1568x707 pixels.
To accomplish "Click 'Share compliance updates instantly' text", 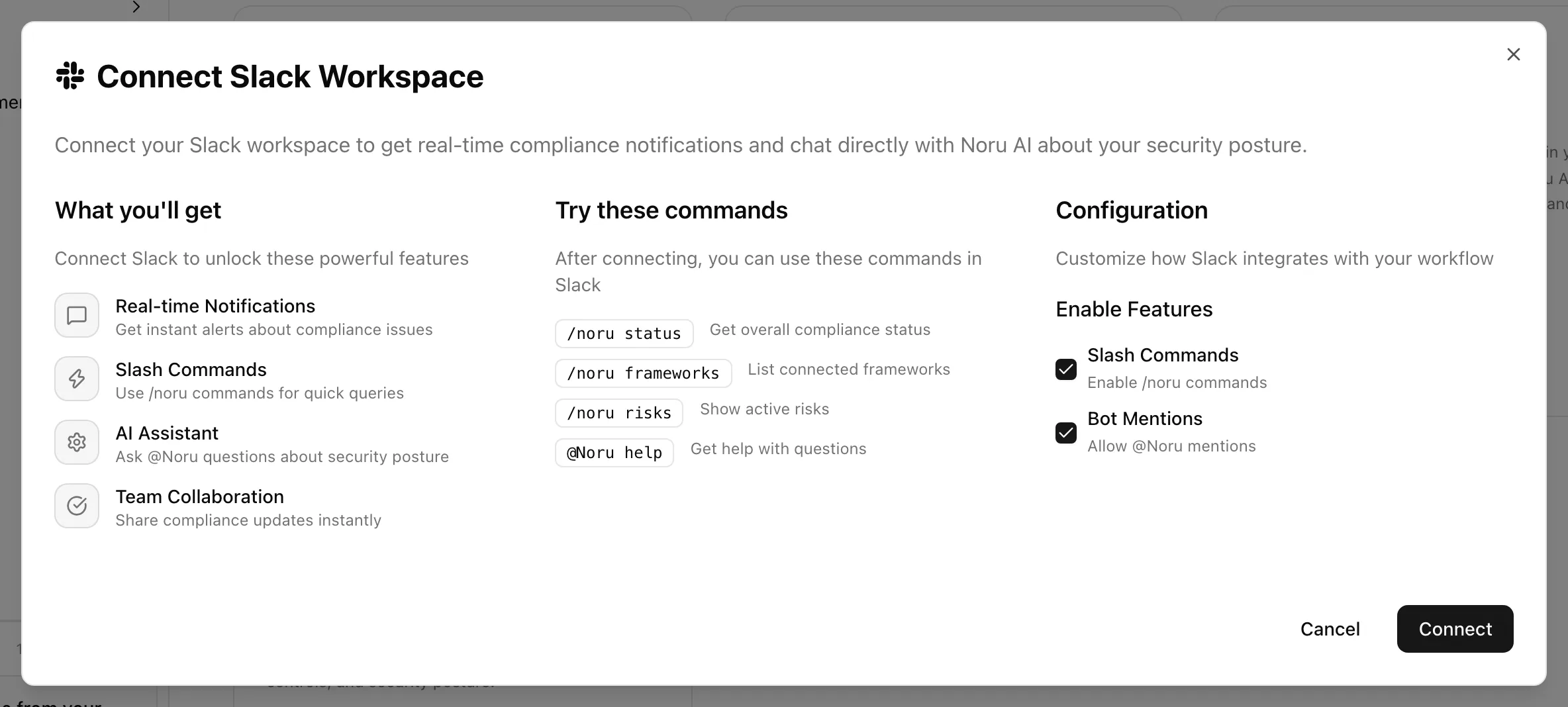I will (248, 520).
